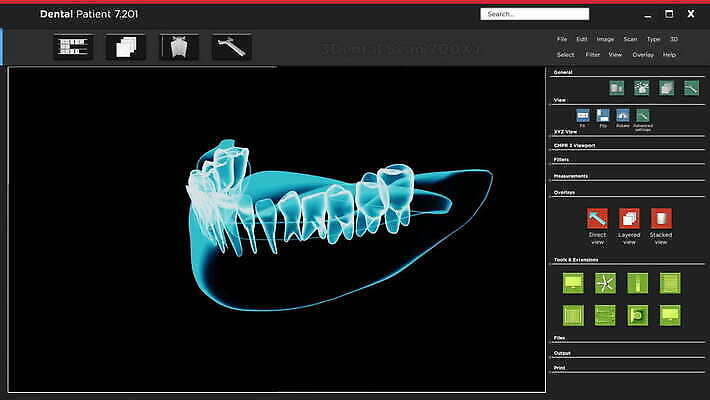
Task: Select the wrench tool icon in top toolbar
Action: 231,47
